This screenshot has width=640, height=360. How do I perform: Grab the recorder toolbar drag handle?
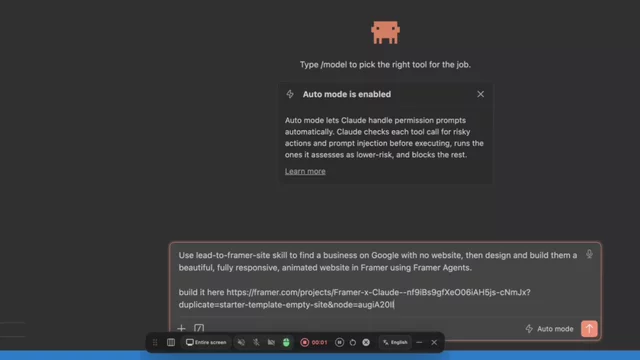[155, 342]
